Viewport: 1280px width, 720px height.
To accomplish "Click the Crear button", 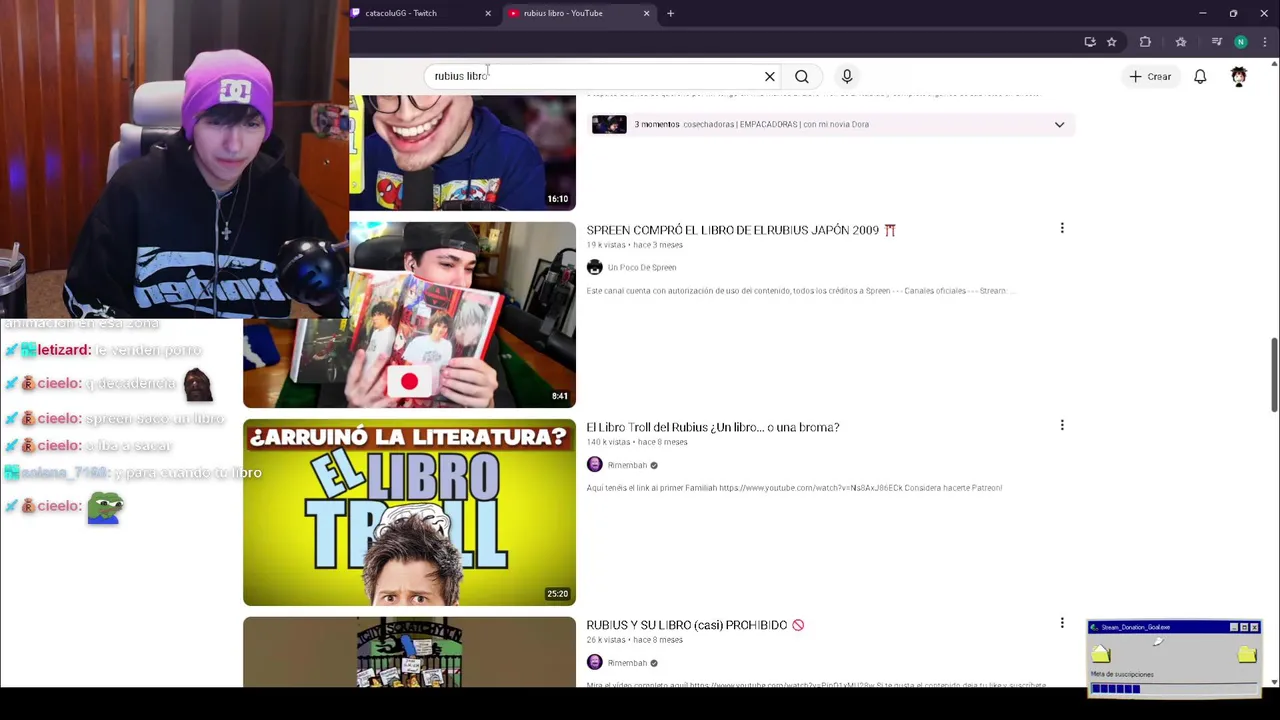I will [x=1150, y=76].
